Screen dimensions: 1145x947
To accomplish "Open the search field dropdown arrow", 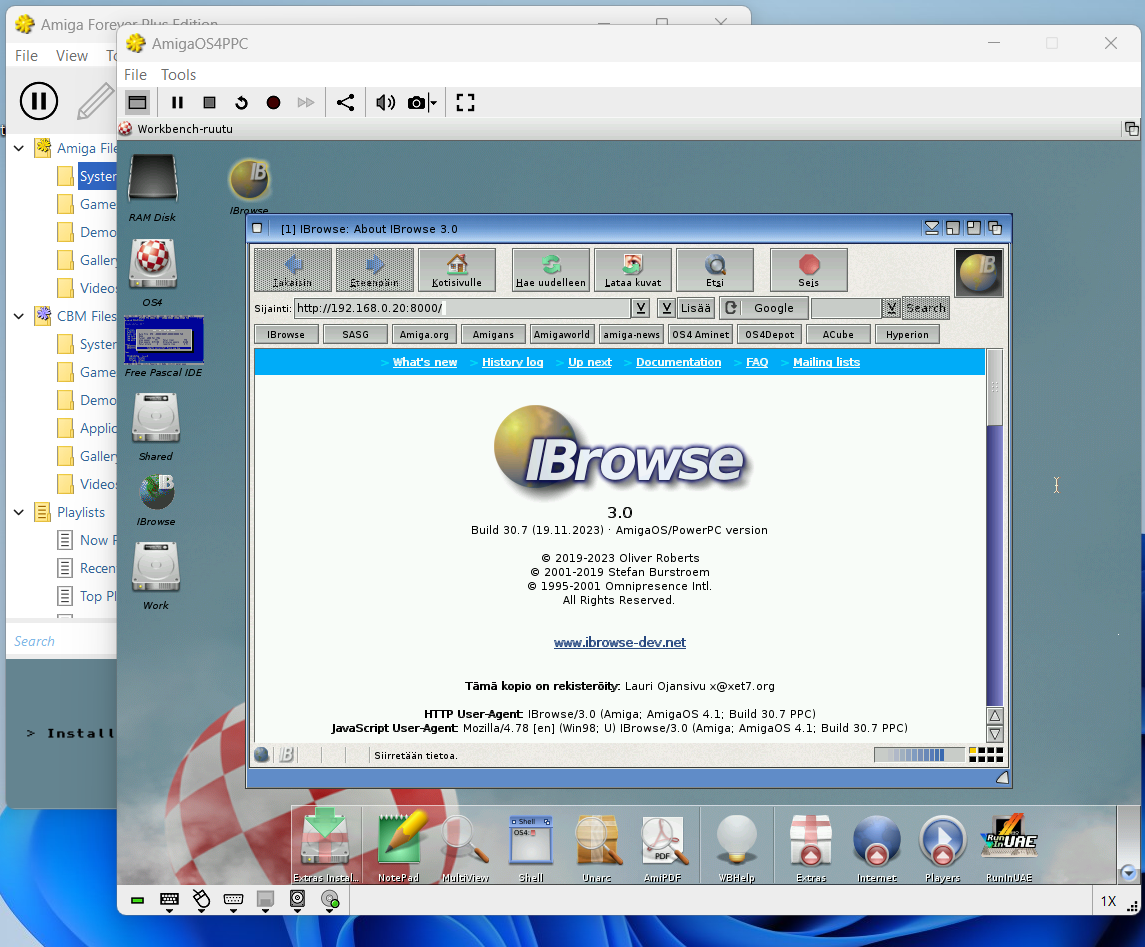I will coord(891,308).
